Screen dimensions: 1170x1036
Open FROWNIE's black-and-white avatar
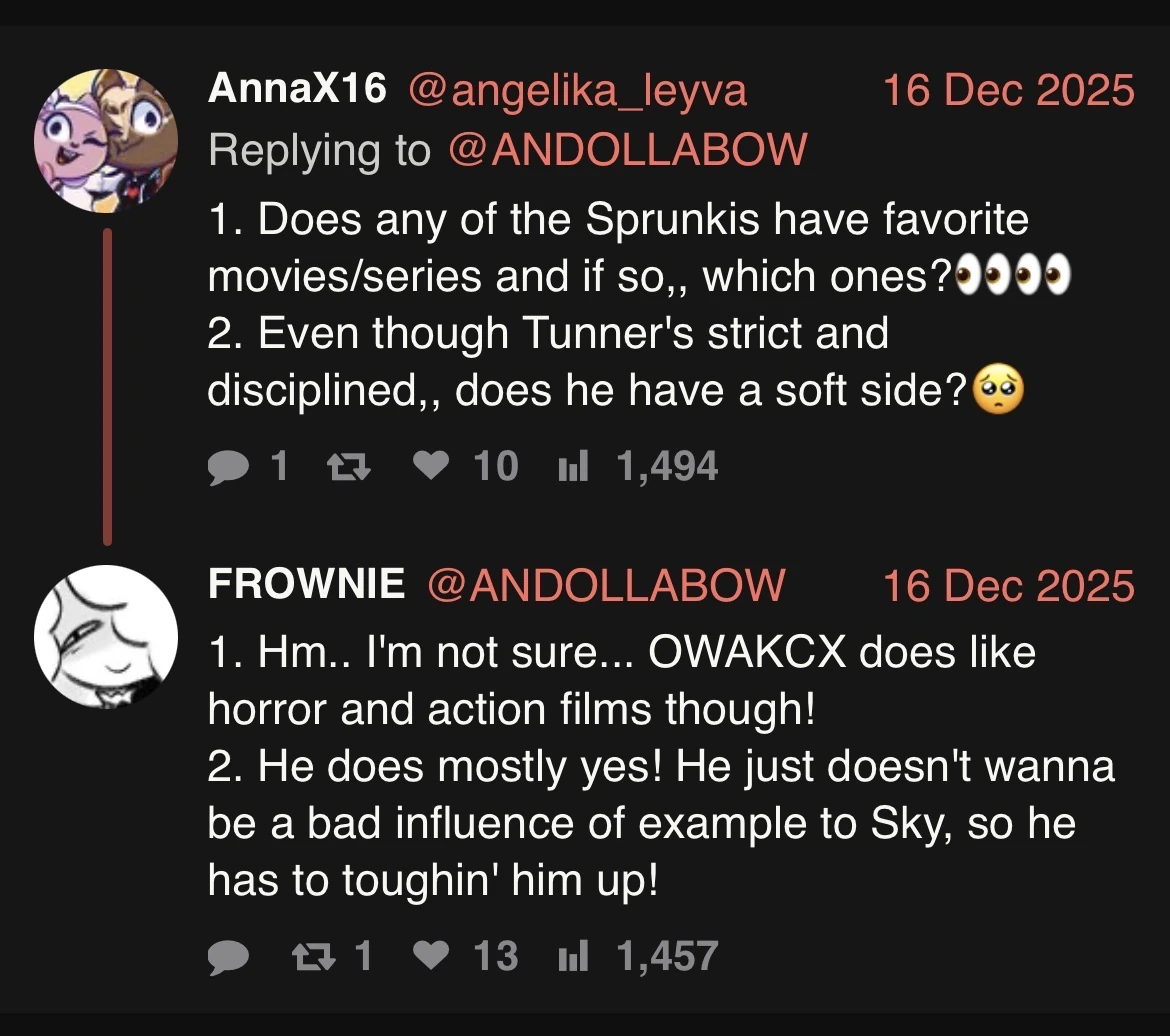point(106,636)
